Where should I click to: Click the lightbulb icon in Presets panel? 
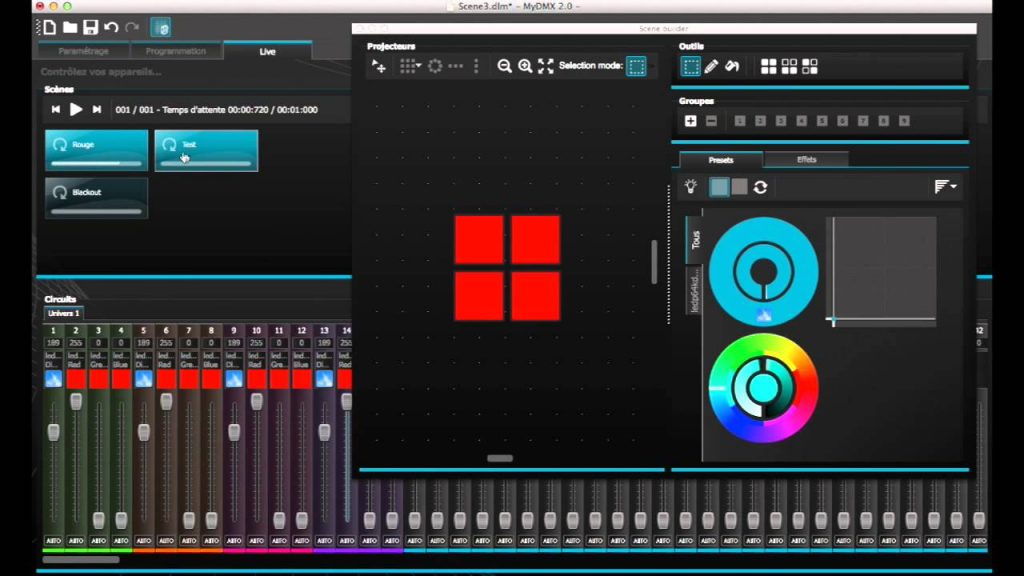click(x=690, y=187)
